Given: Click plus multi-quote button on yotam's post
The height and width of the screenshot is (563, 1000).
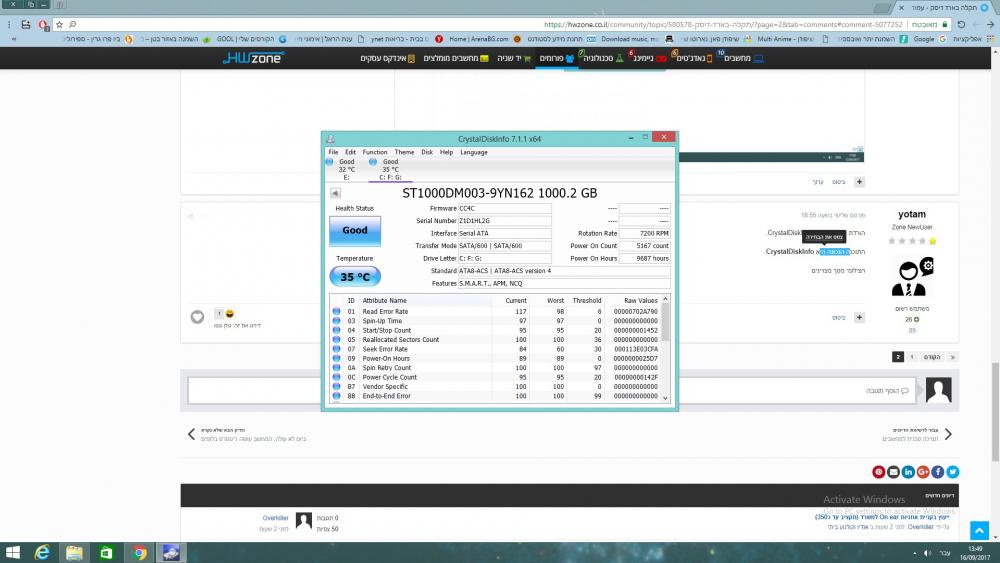Looking at the screenshot, I should 859,318.
